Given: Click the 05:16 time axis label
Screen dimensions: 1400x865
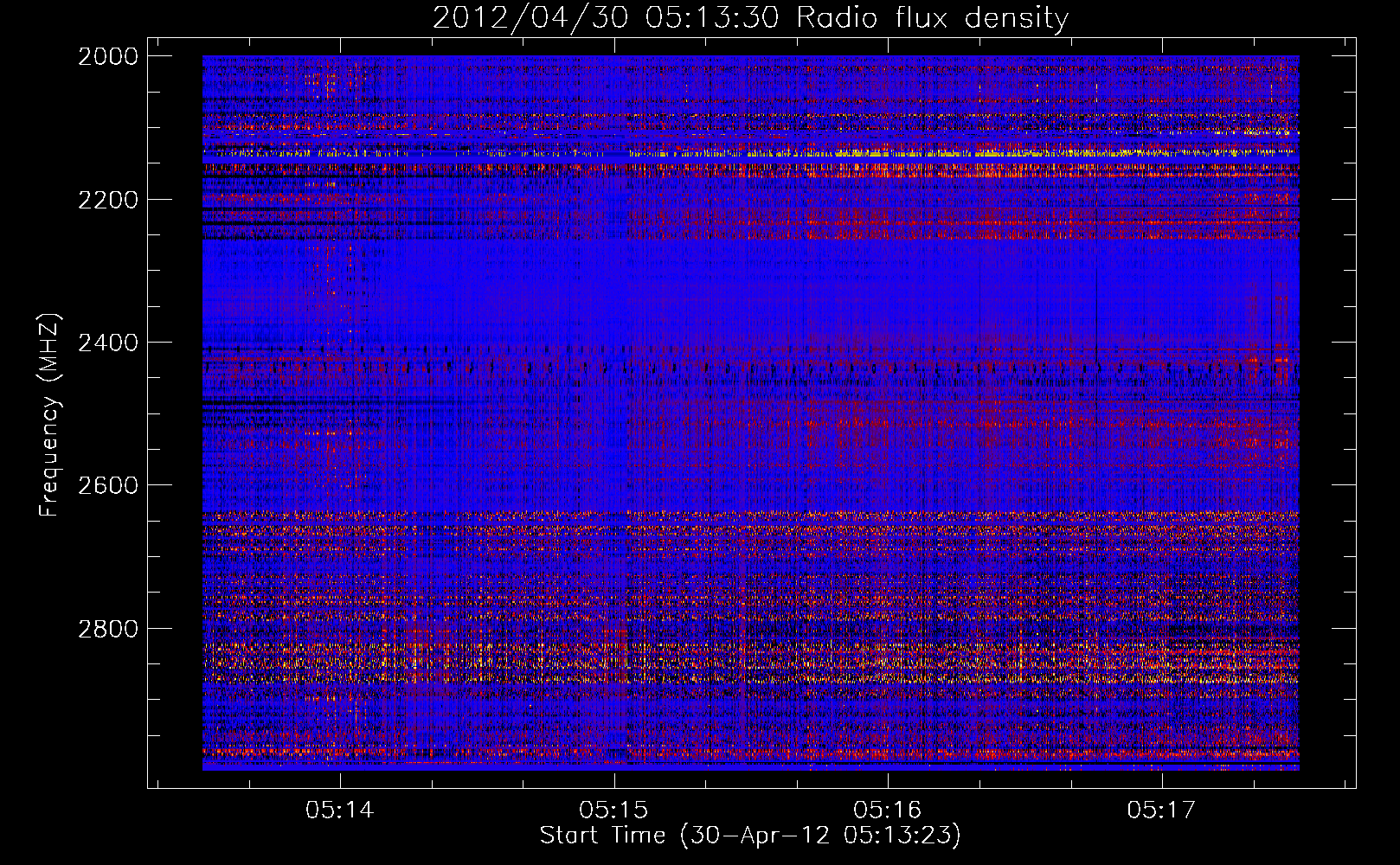Looking at the screenshot, I should pos(887,810).
